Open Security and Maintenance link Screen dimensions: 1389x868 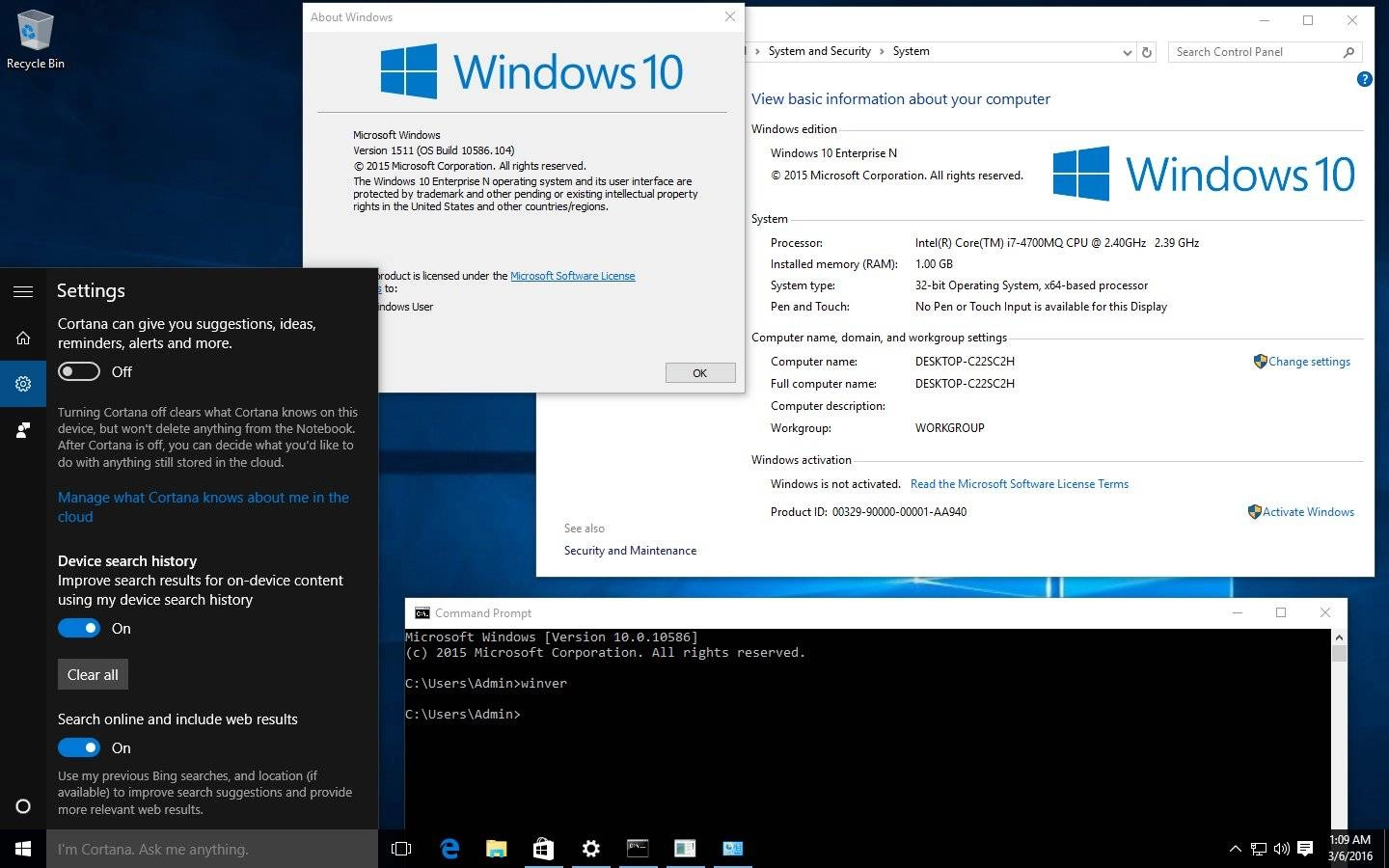pyautogui.click(x=630, y=551)
